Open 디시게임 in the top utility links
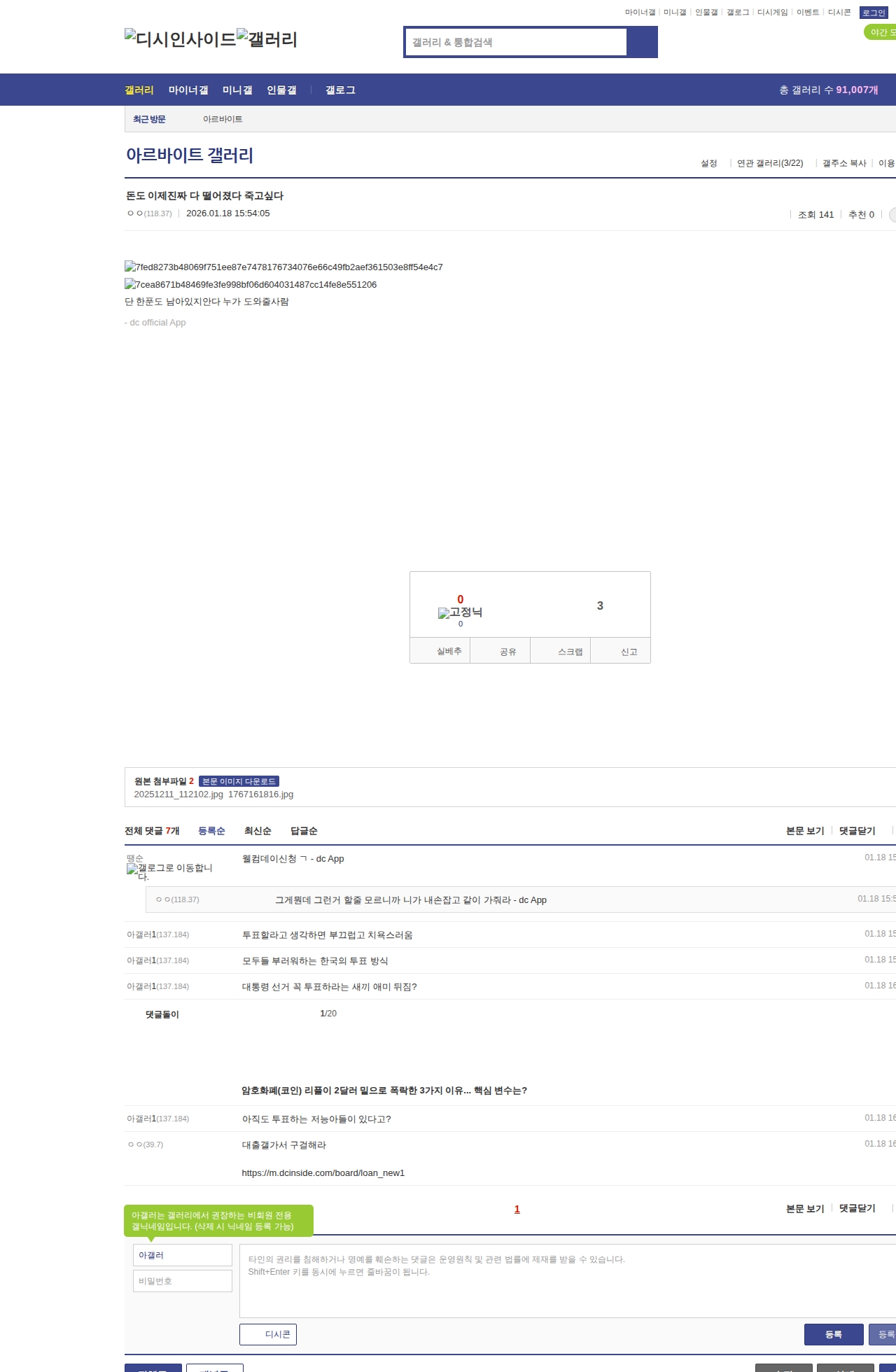 (772, 13)
